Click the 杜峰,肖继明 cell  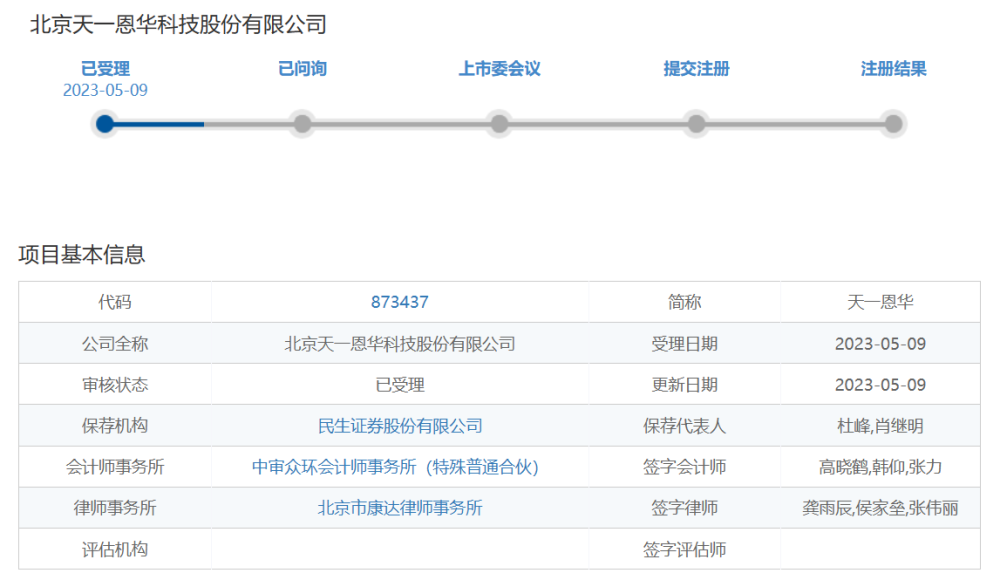[x=880, y=426]
